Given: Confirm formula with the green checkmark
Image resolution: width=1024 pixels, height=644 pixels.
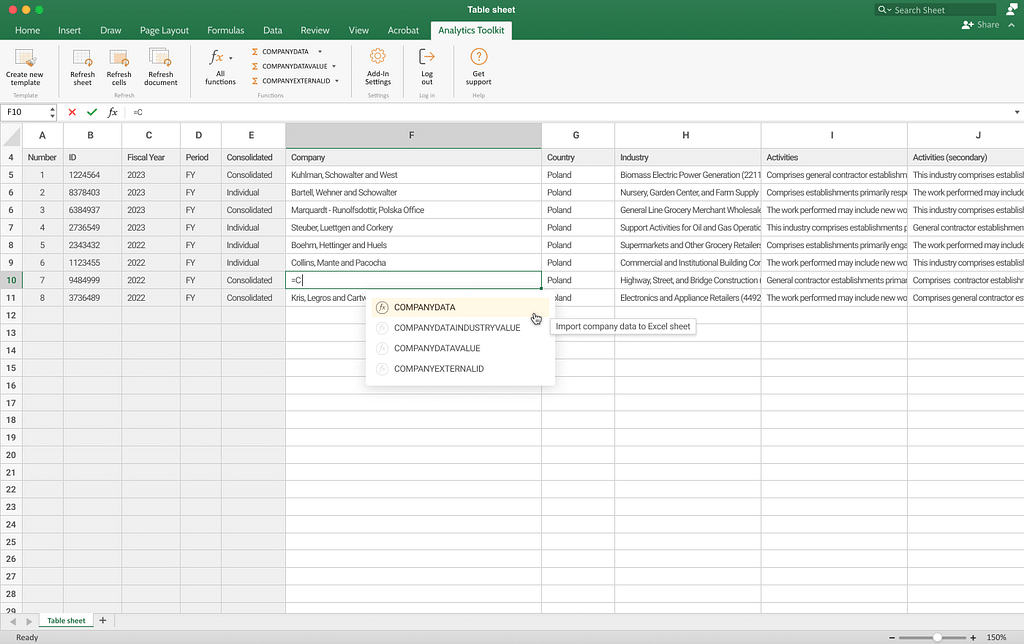Looking at the screenshot, I should (x=92, y=112).
